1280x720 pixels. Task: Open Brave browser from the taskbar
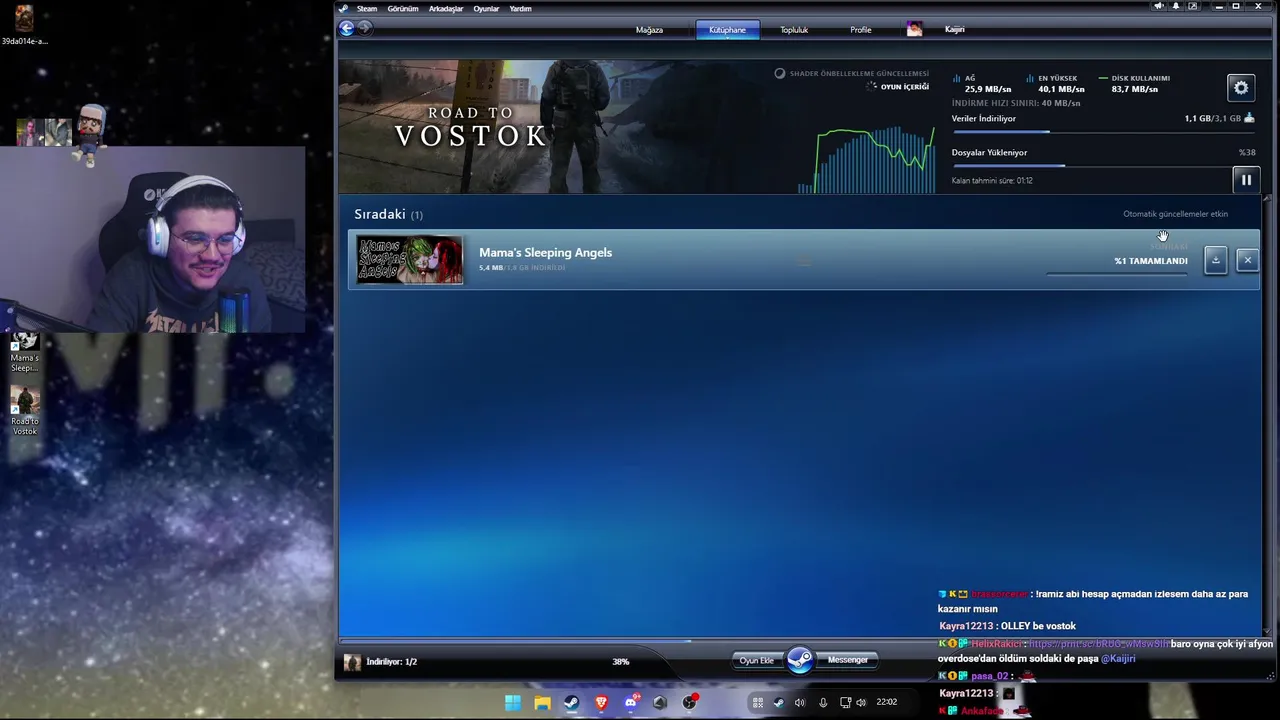(601, 702)
